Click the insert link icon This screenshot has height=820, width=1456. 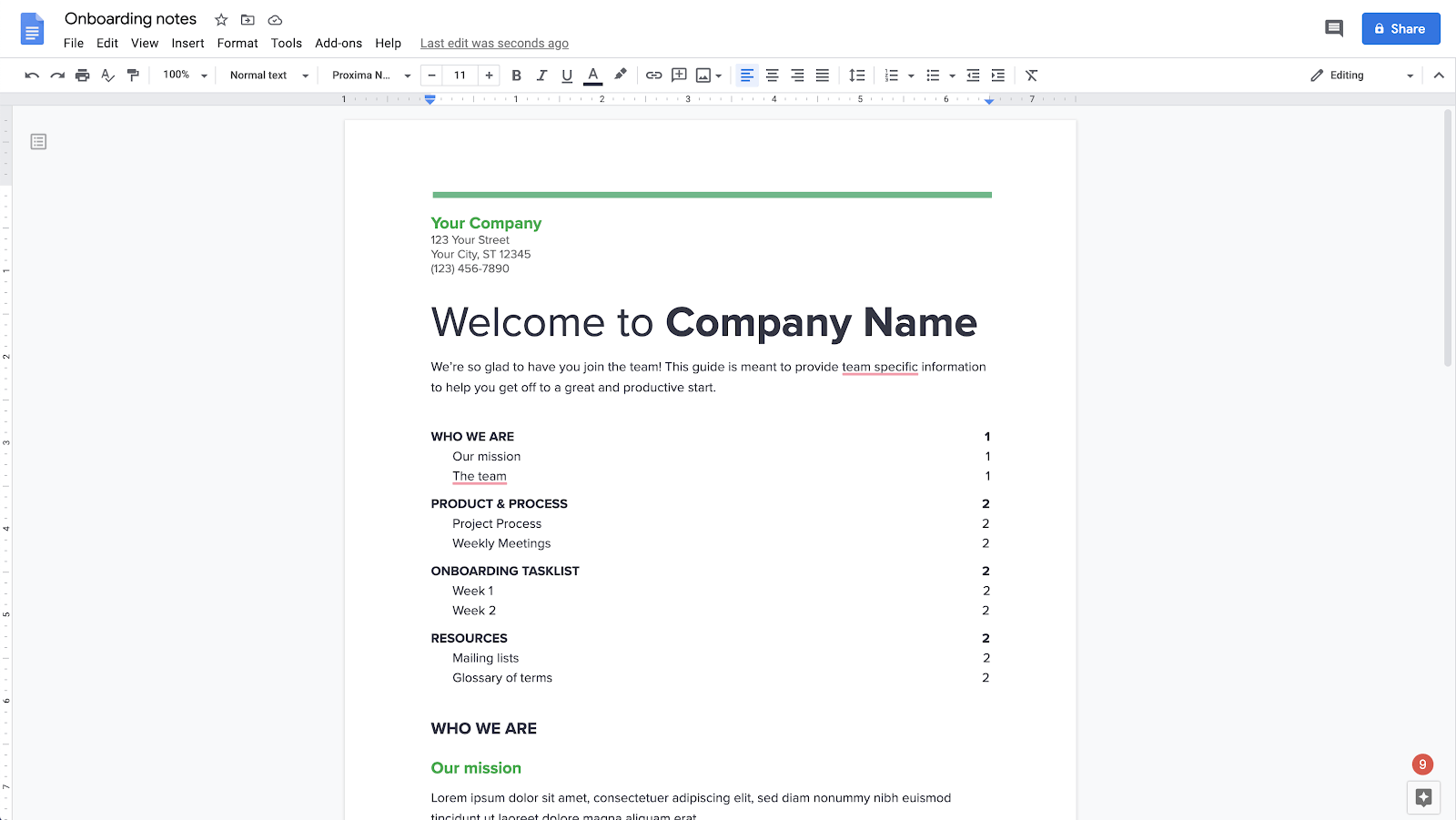coord(653,76)
